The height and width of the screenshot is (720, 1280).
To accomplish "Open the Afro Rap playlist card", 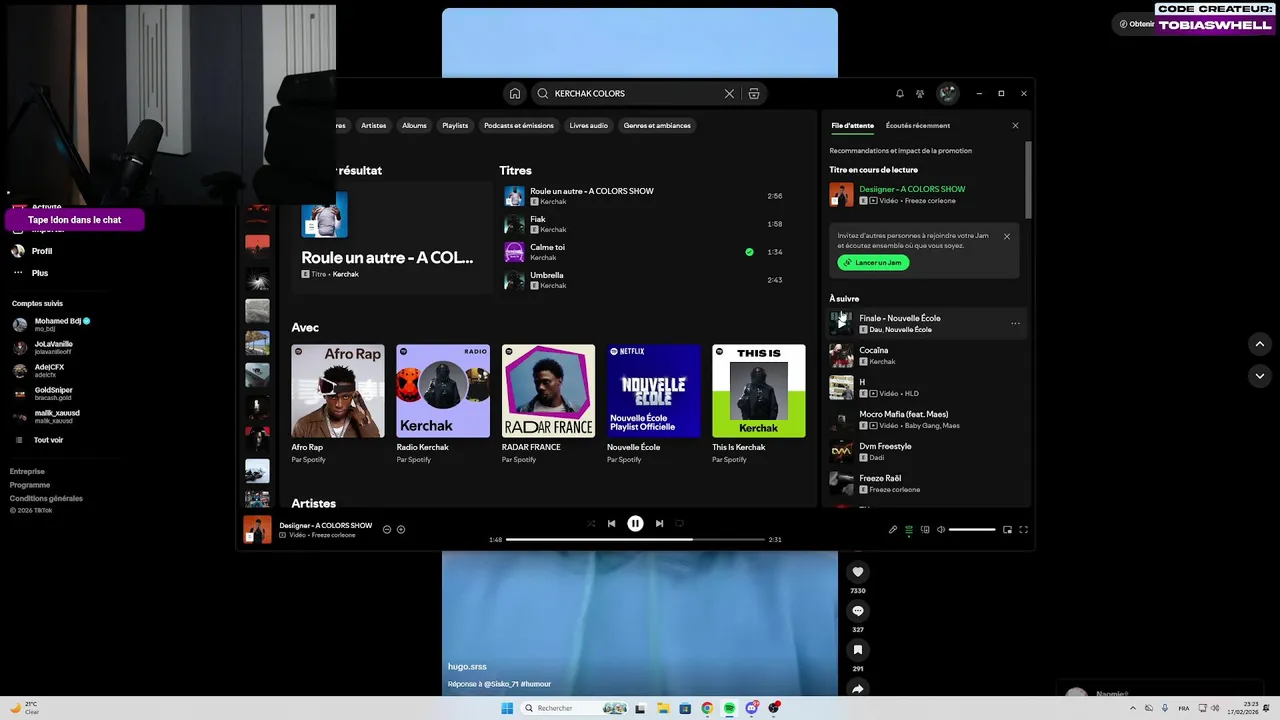I will 338,403.
